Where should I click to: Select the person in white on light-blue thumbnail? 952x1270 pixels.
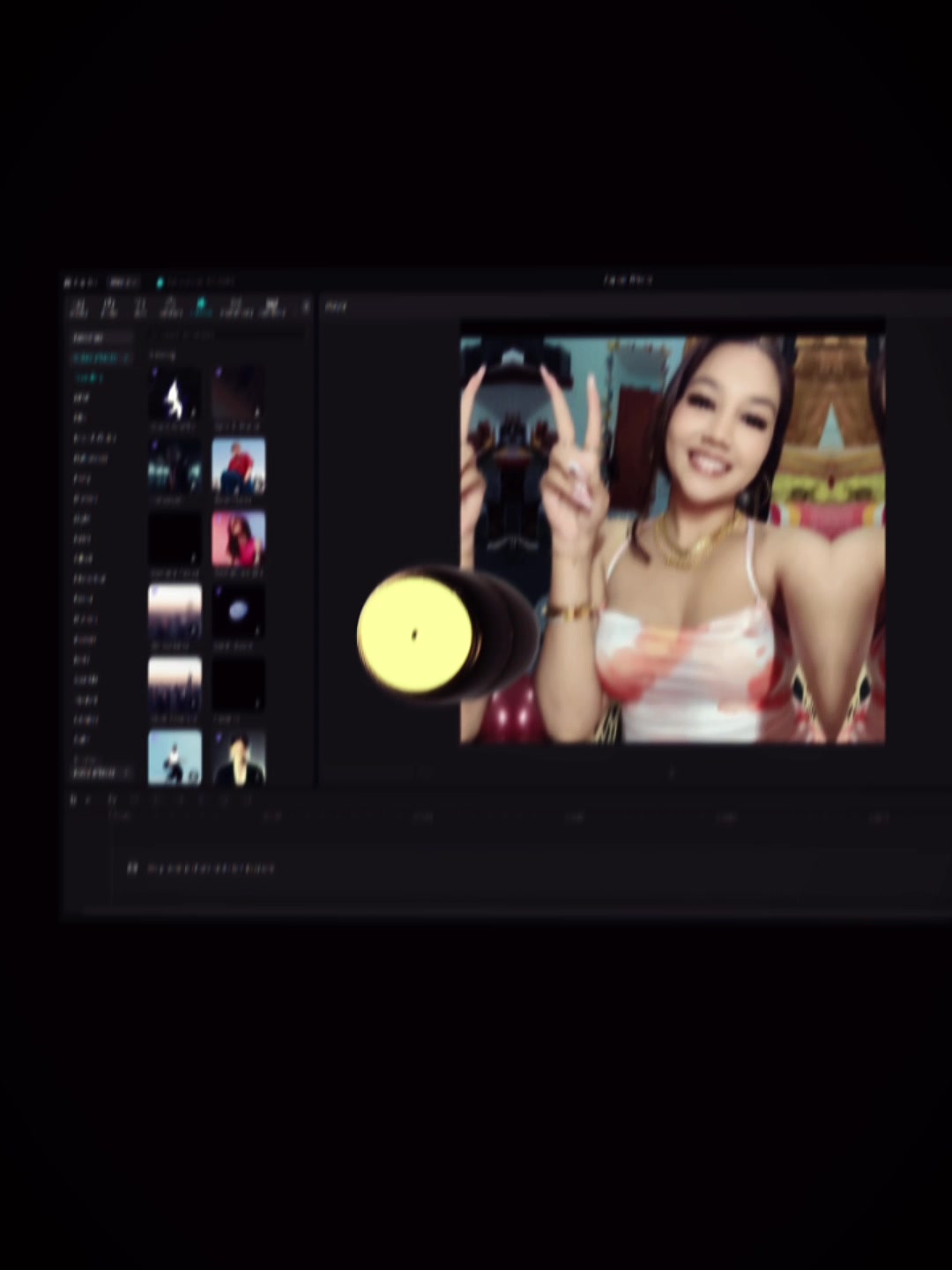coord(175,757)
